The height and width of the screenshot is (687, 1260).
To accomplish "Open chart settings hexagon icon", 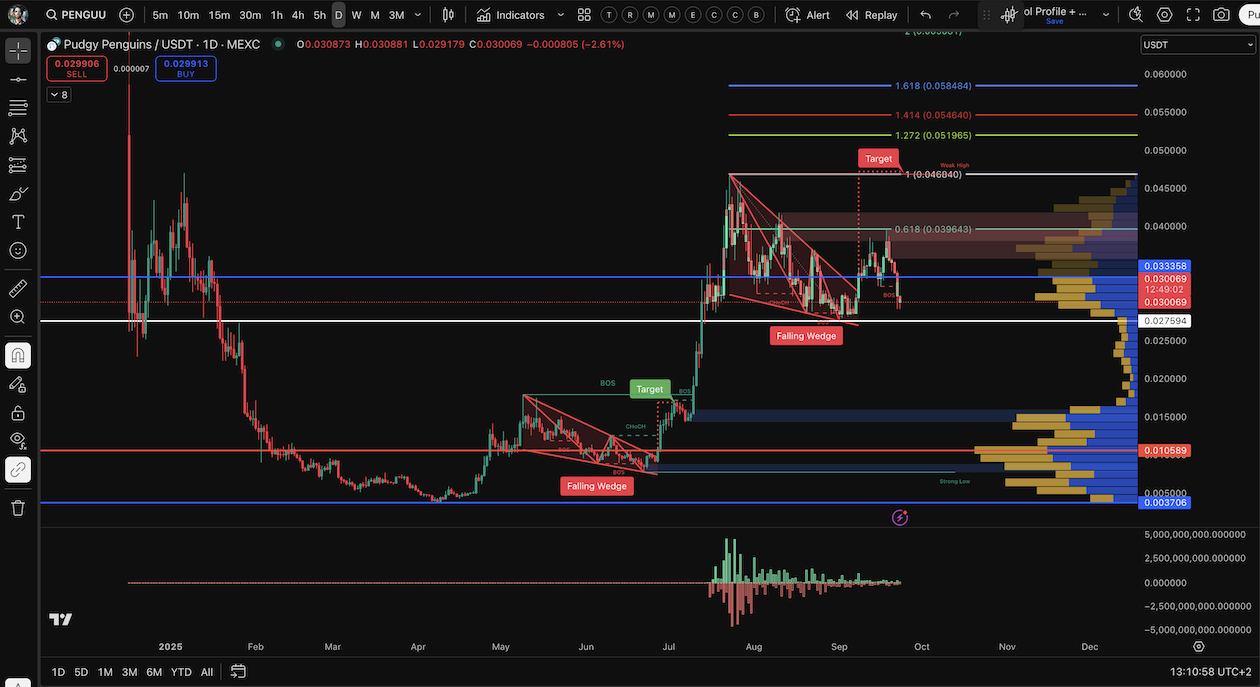I will (x=1165, y=15).
